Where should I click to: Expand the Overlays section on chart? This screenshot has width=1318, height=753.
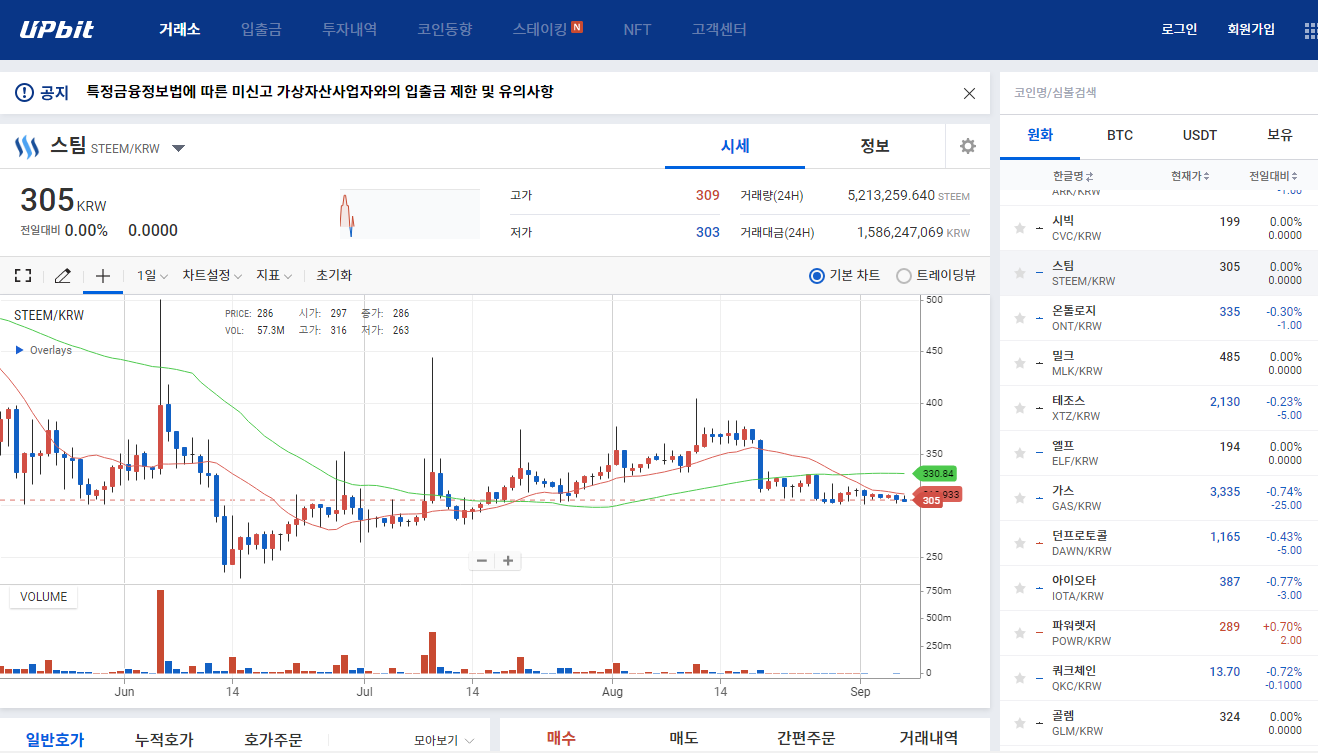click(x=43, y=350)
